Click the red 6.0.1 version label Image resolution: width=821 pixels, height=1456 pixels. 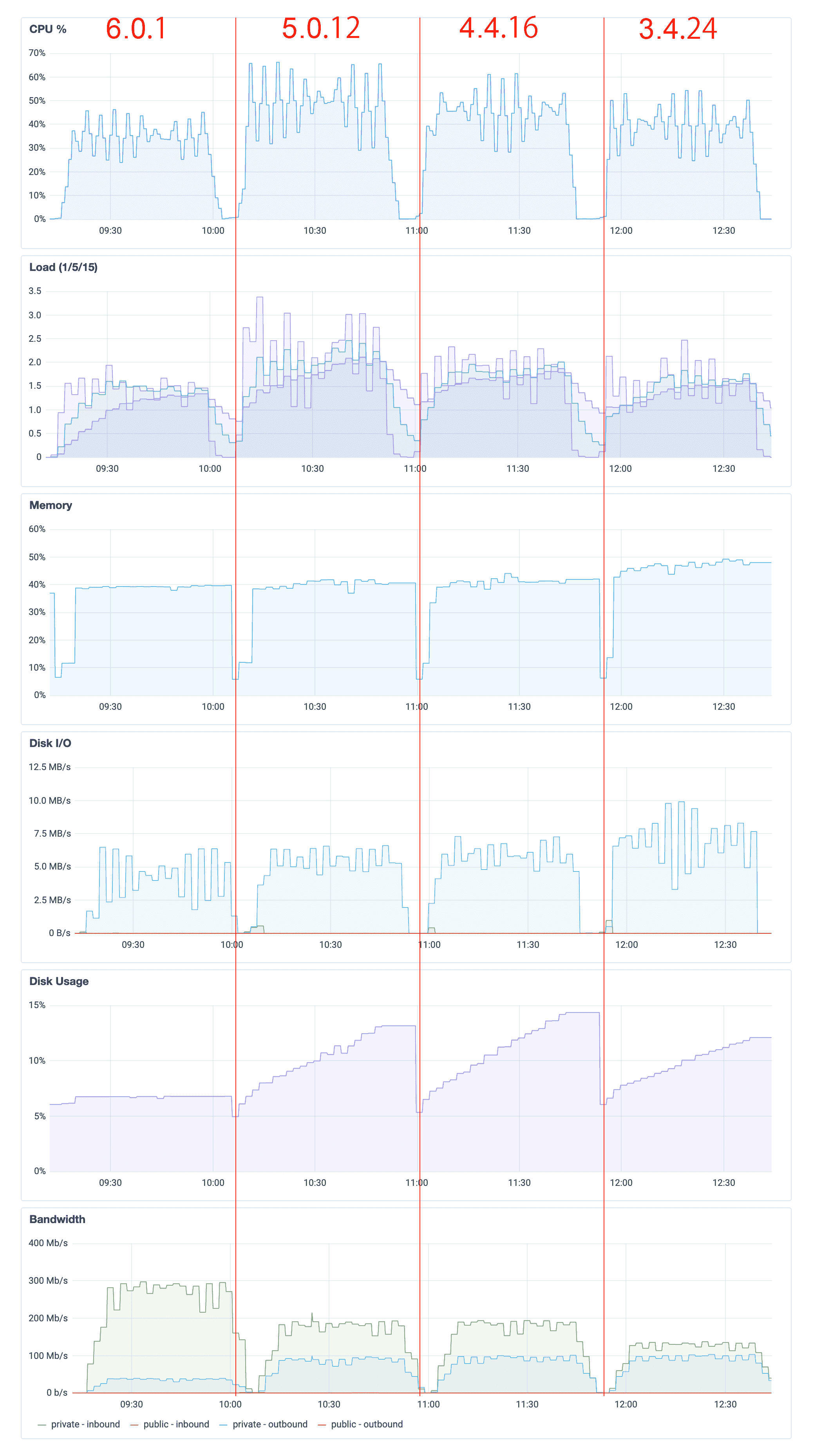pyautogui.click(x=136, y=28)
